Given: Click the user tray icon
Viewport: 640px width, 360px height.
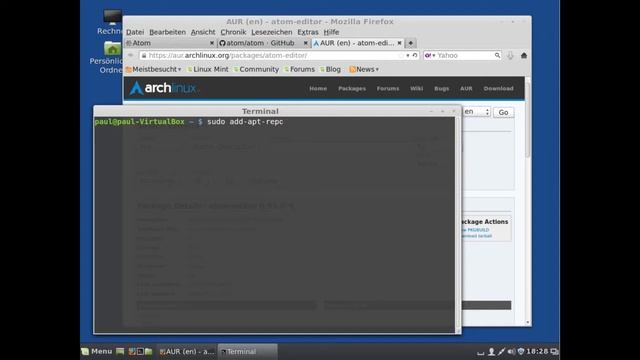Looking at the screenshot, I should click(491, 351).
